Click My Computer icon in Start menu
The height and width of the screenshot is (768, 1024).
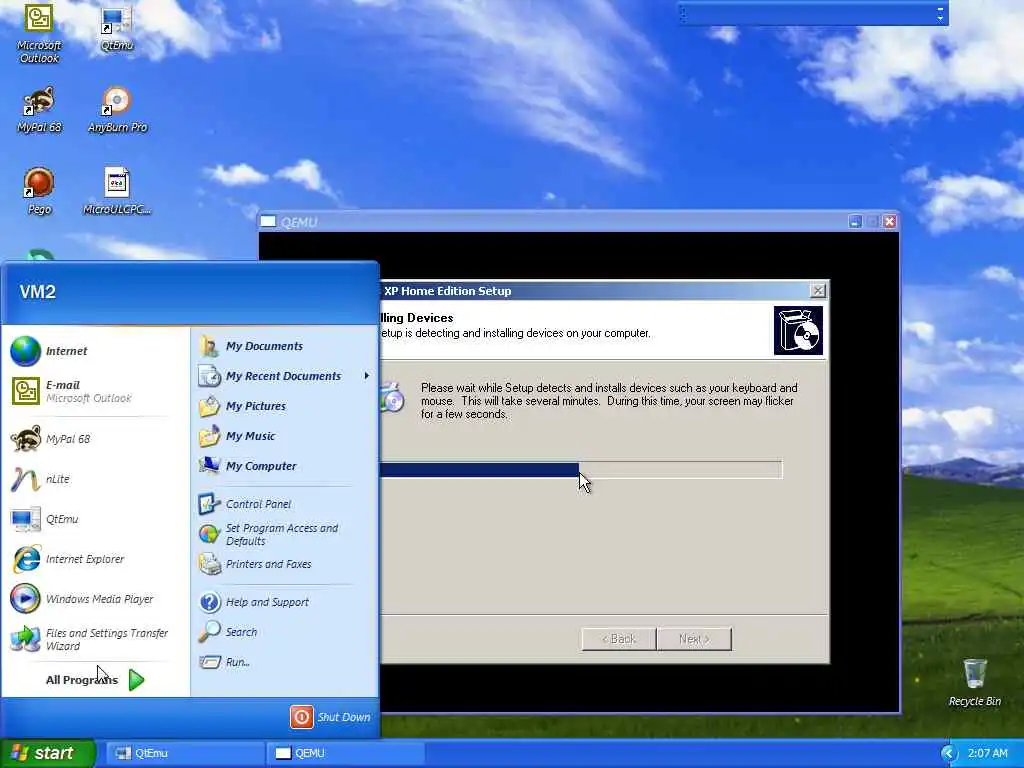pos(210,466)
